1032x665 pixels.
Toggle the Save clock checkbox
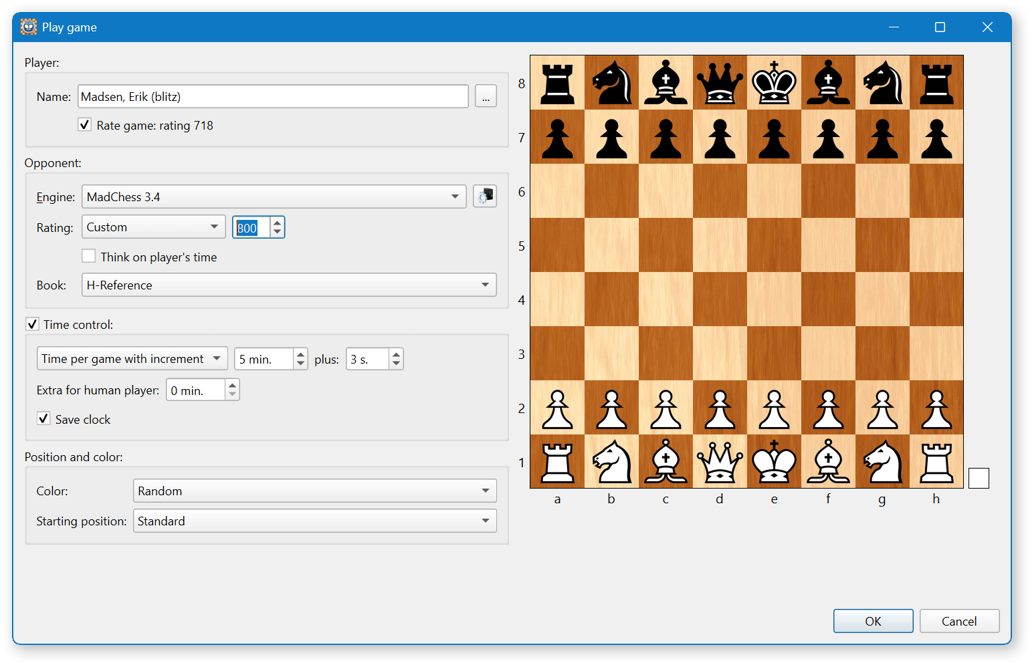click(x=43, y=419)
